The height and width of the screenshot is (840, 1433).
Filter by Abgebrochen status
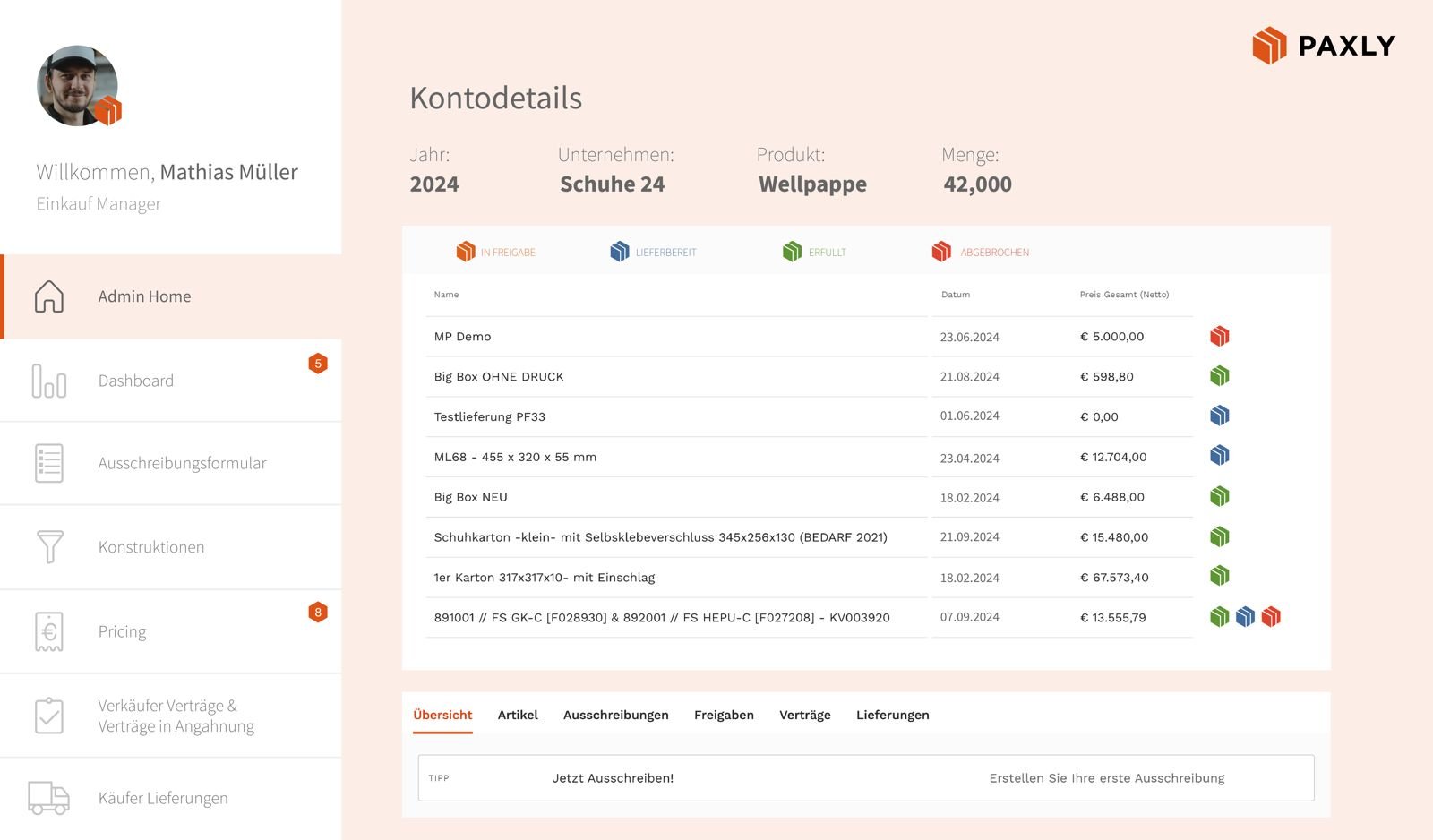981,253
